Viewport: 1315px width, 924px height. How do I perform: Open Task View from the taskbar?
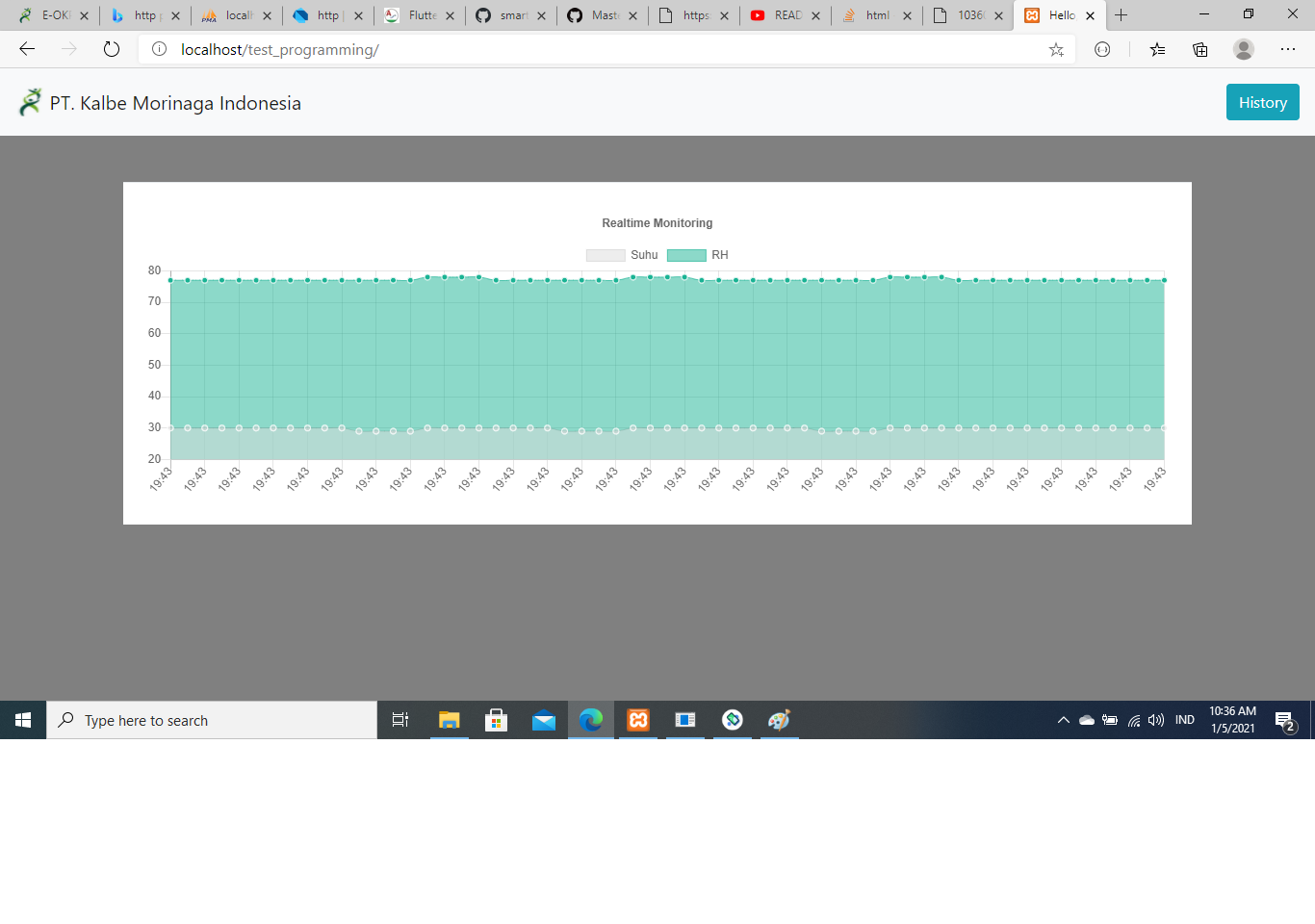point(400,719)
